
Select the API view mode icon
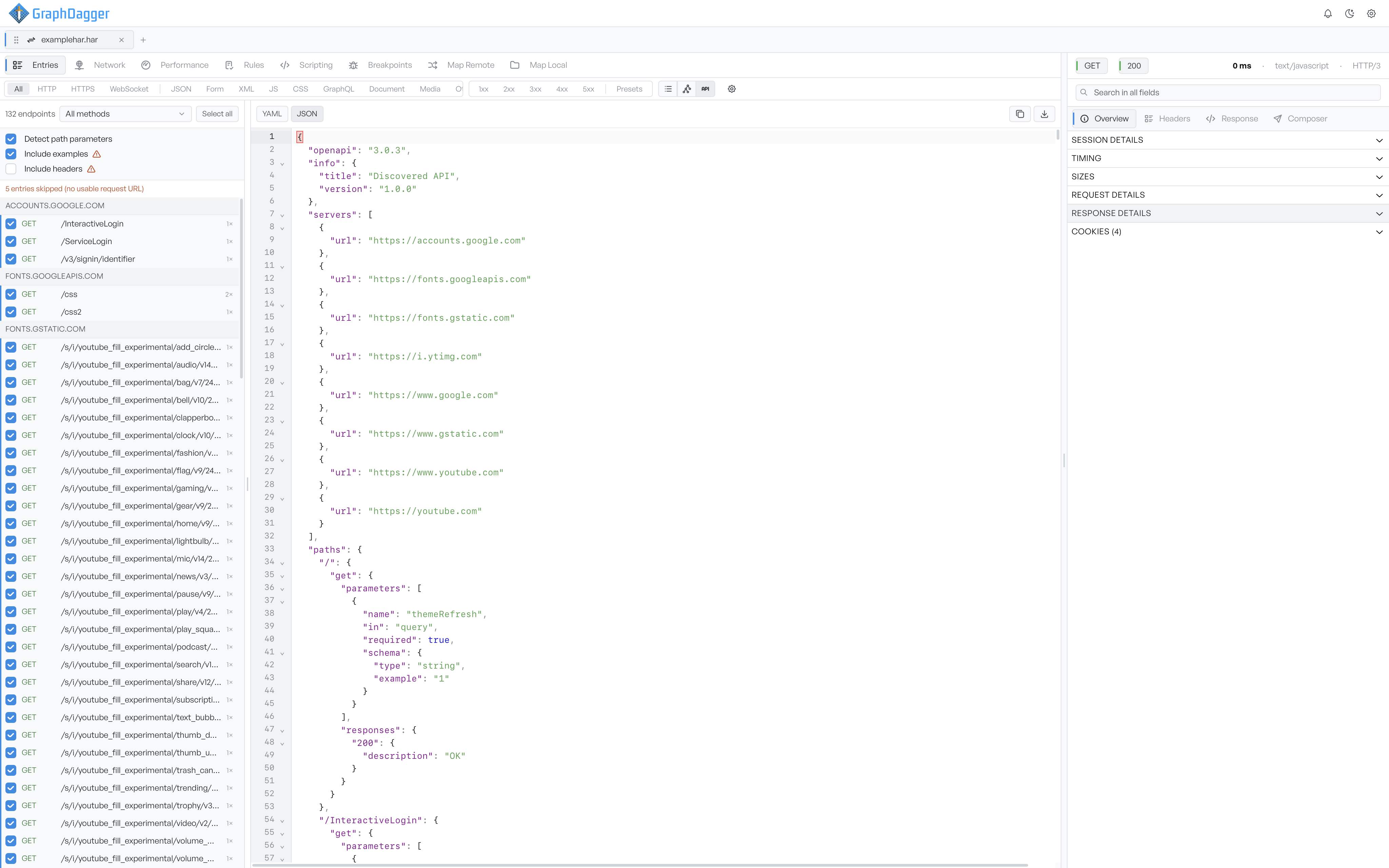click(705, 89)
